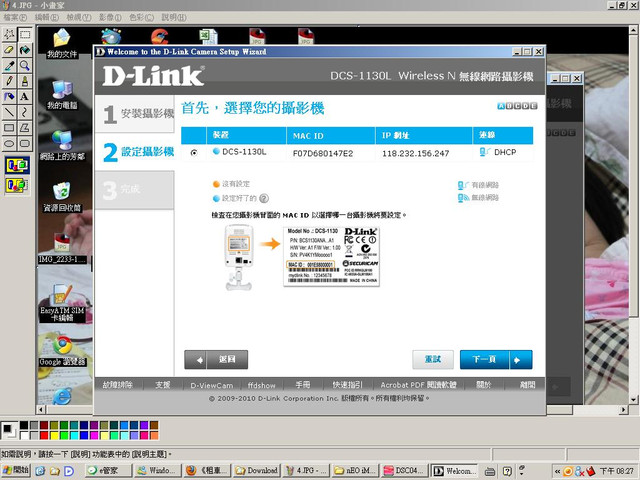
Task: Select the Pencil tool
Action: tap(9, 81)
